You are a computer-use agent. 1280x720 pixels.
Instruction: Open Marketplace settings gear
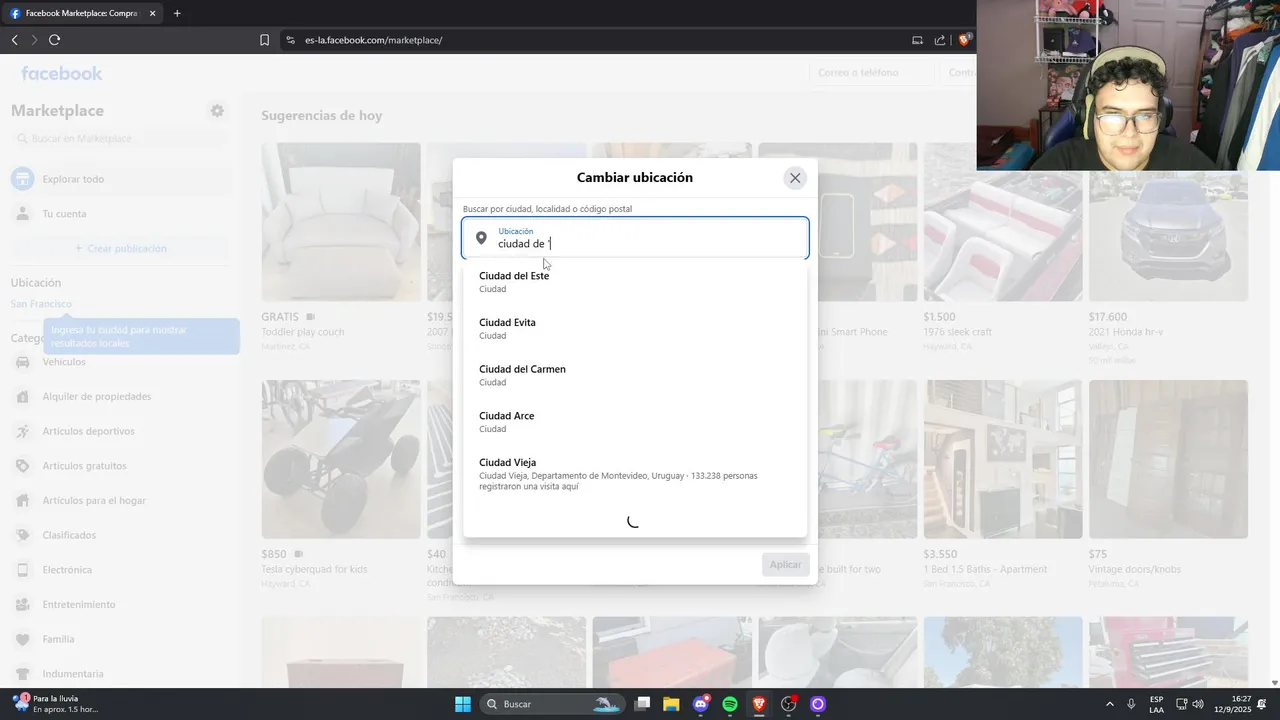tap(217, 111)
